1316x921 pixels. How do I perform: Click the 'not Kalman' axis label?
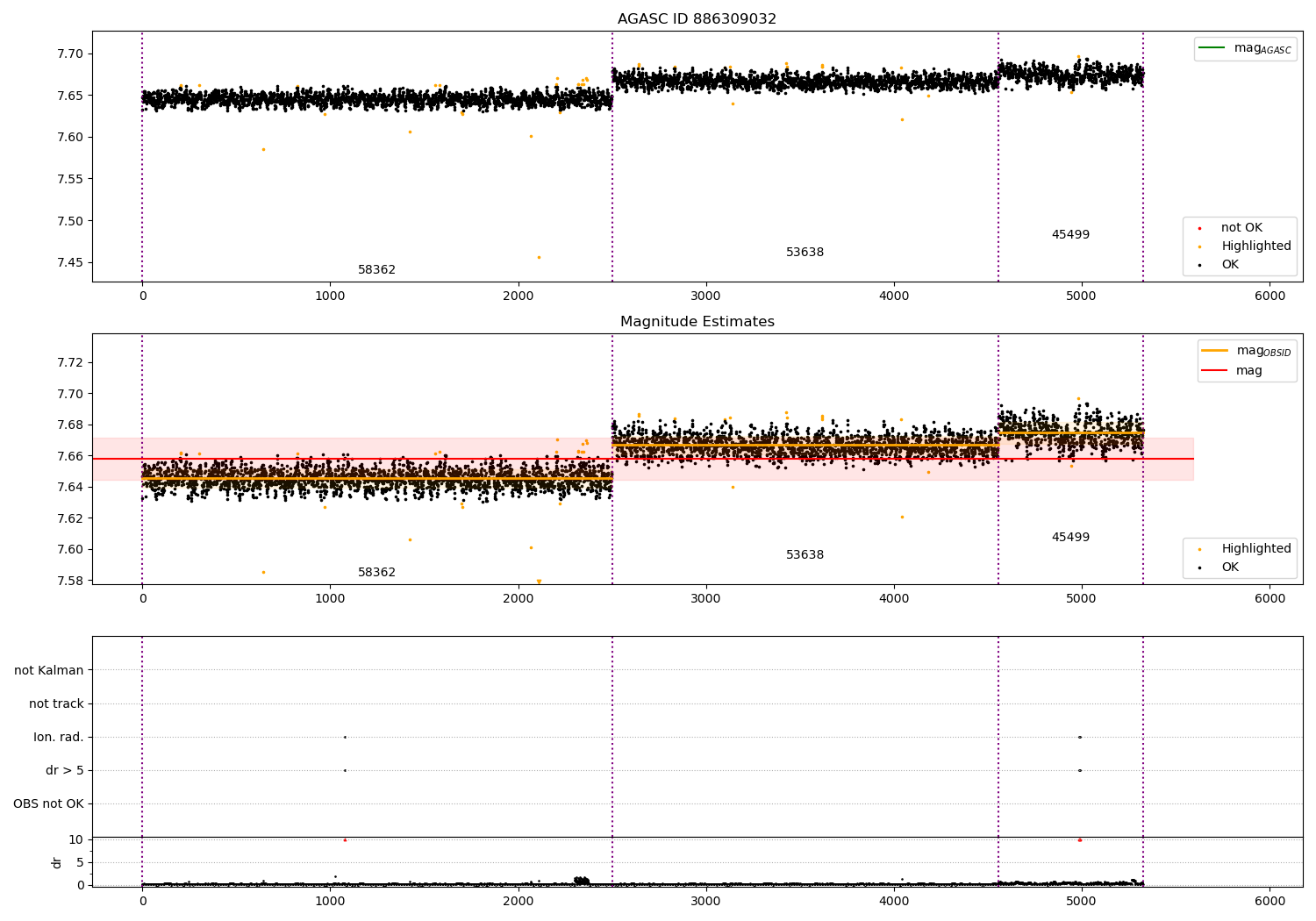click(49, 671)
